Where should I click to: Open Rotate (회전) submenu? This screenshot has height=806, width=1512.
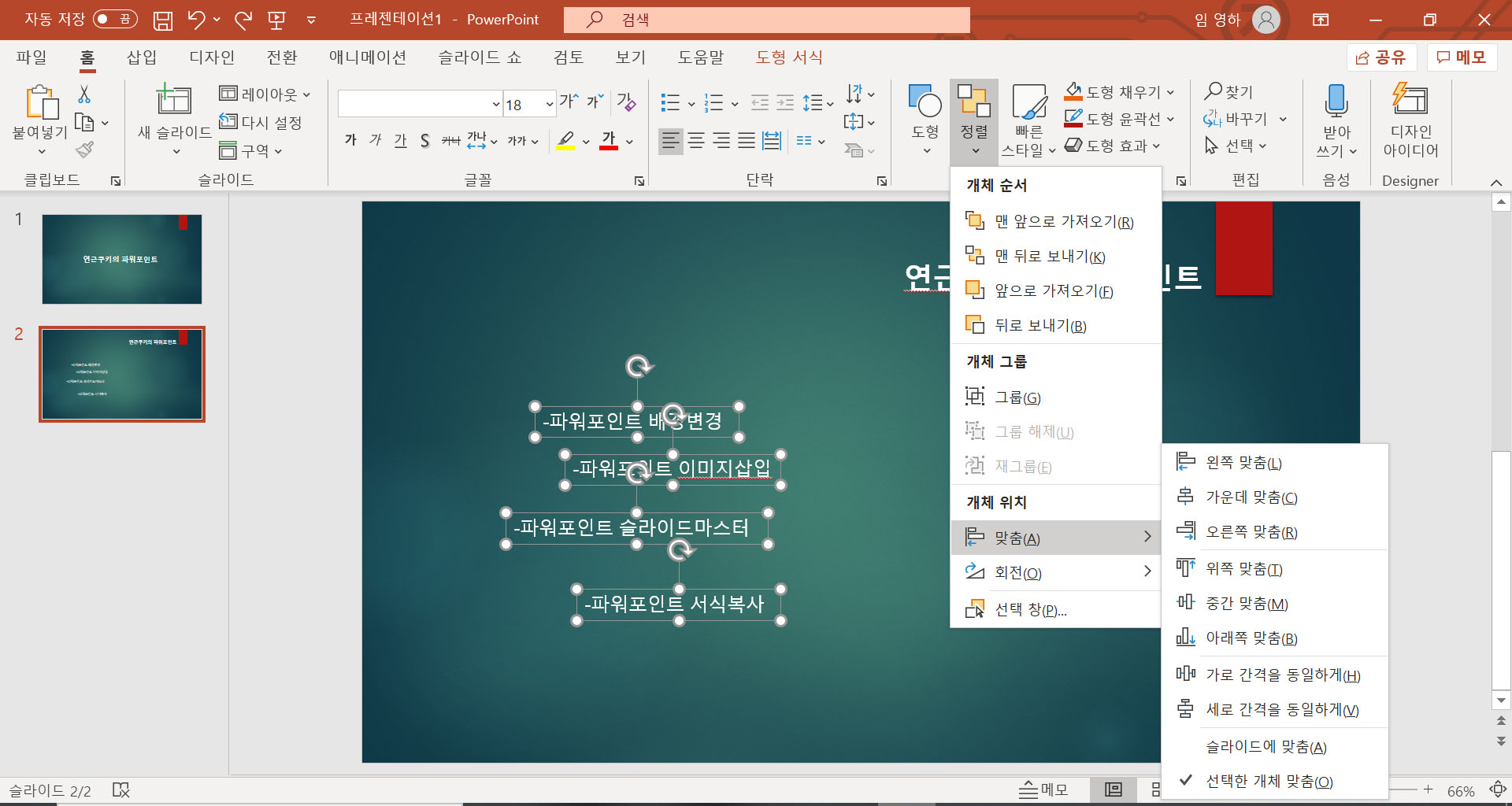(1055, 572)
